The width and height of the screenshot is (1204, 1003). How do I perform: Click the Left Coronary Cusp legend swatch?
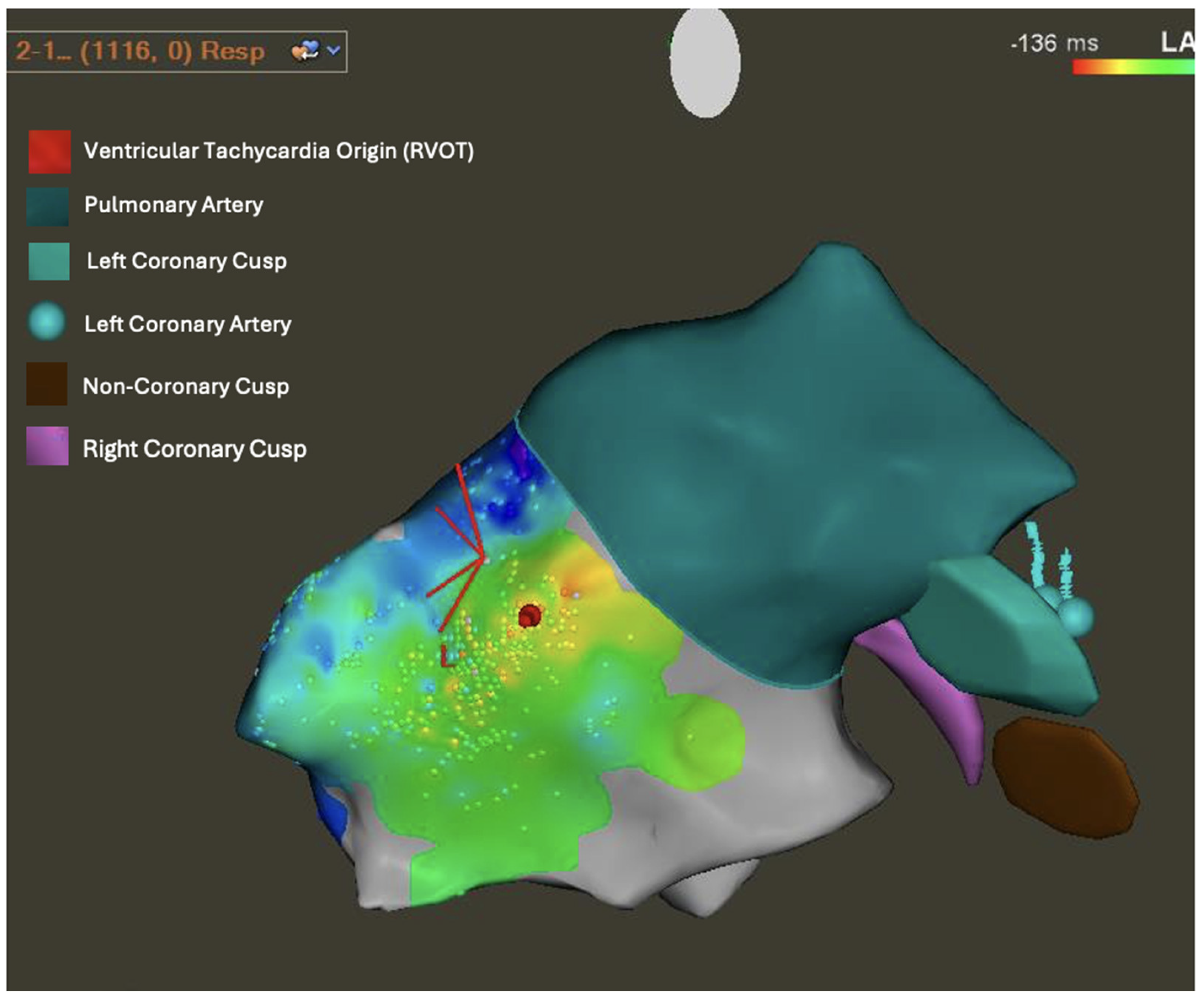(49, 262)
